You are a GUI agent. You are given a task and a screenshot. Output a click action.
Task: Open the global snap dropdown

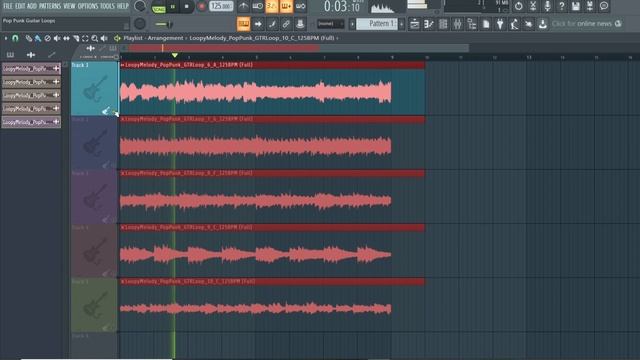330,24
